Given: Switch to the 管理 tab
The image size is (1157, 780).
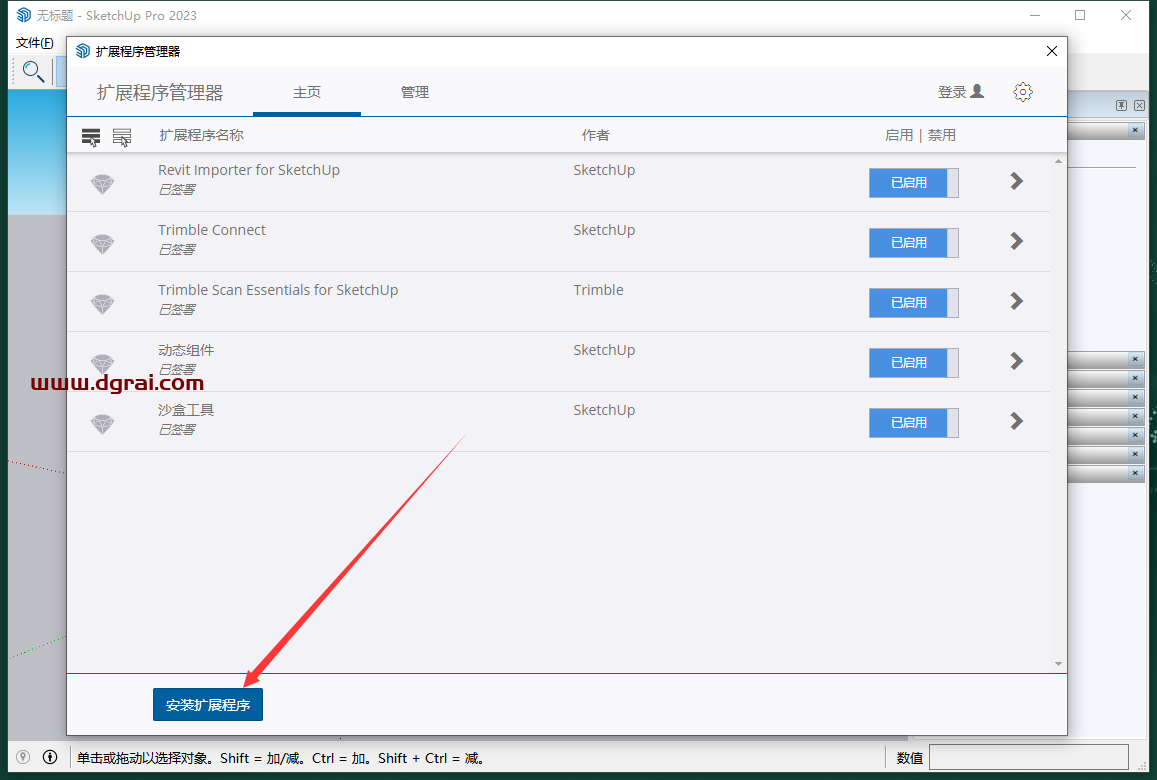Looking at the screenshot, I should point(415,92).
